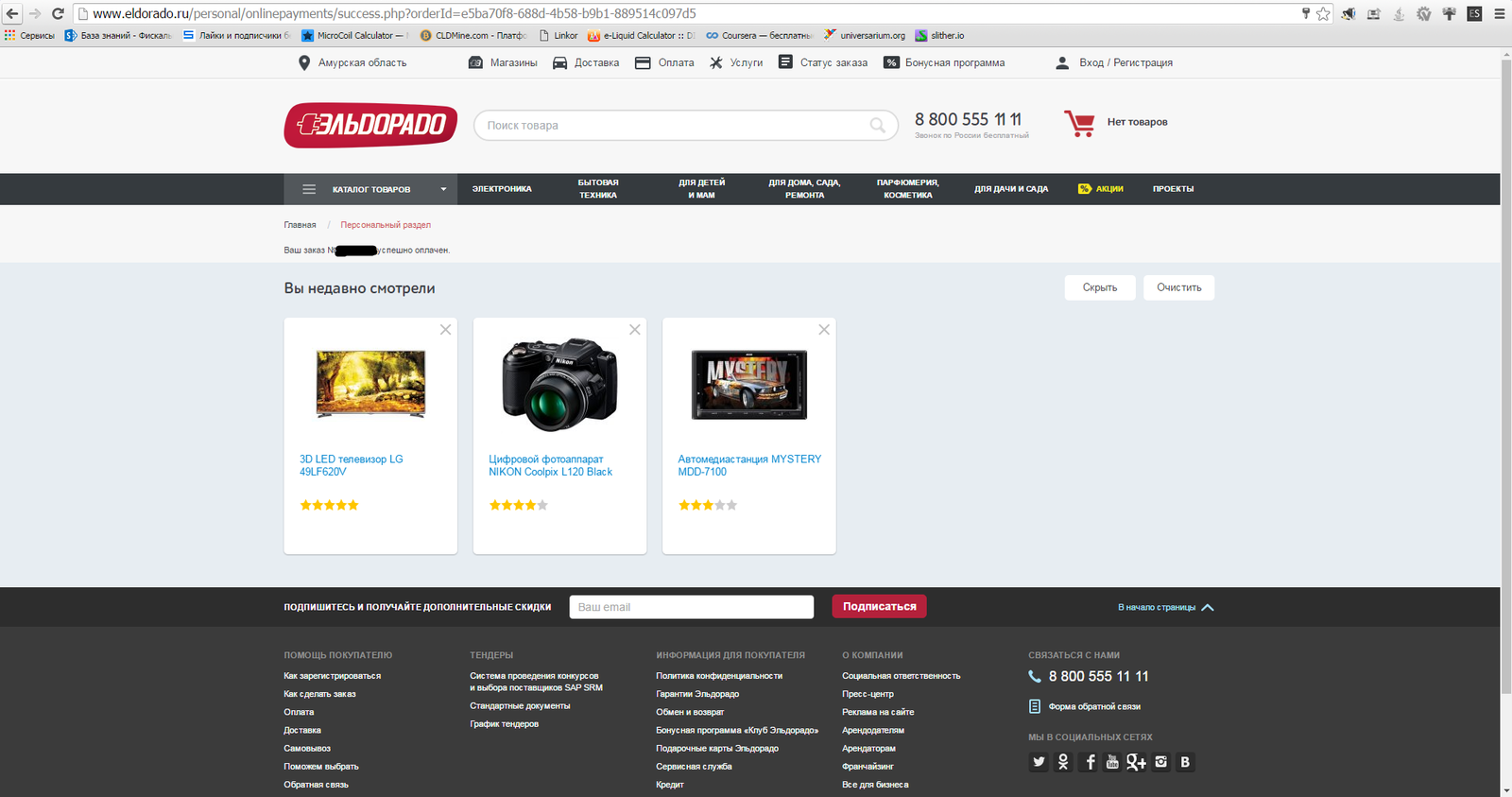Select the Амурская область location pin
Viewport: 1512px width, 797px height.
coord(304,62)
